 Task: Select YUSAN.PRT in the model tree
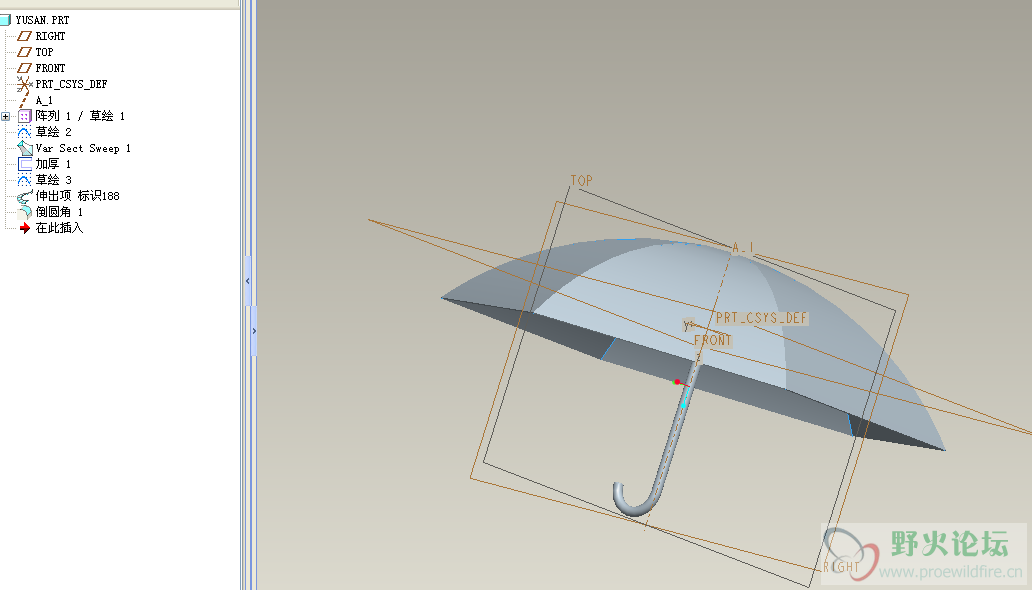pos(42,20)
